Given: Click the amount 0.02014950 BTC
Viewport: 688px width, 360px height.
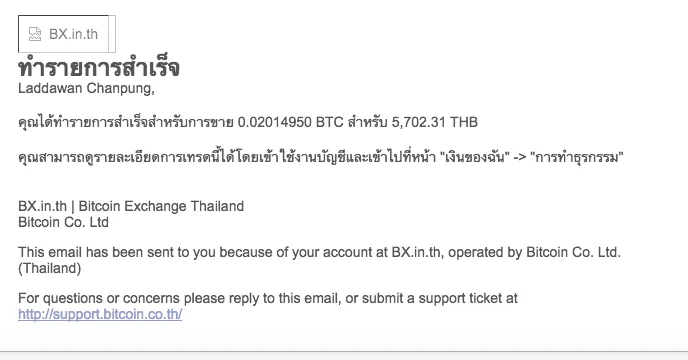Looking at the screenshot, I should click(x=290, y=122).
